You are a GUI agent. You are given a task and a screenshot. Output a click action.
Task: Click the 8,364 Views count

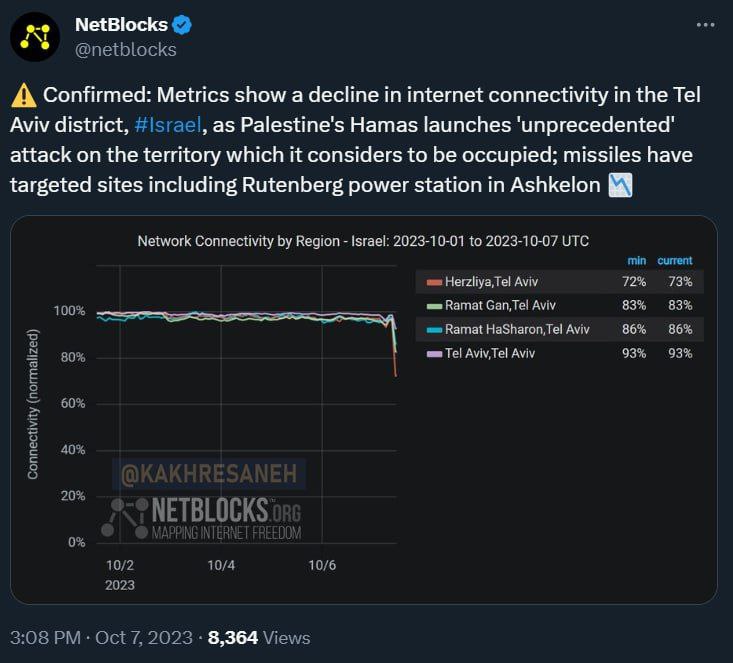pos(259,637)
